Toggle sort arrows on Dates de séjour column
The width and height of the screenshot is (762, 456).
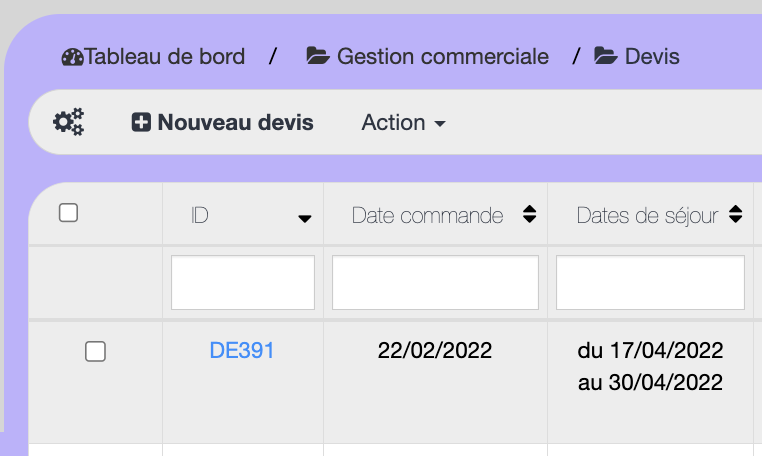[735, 215]
